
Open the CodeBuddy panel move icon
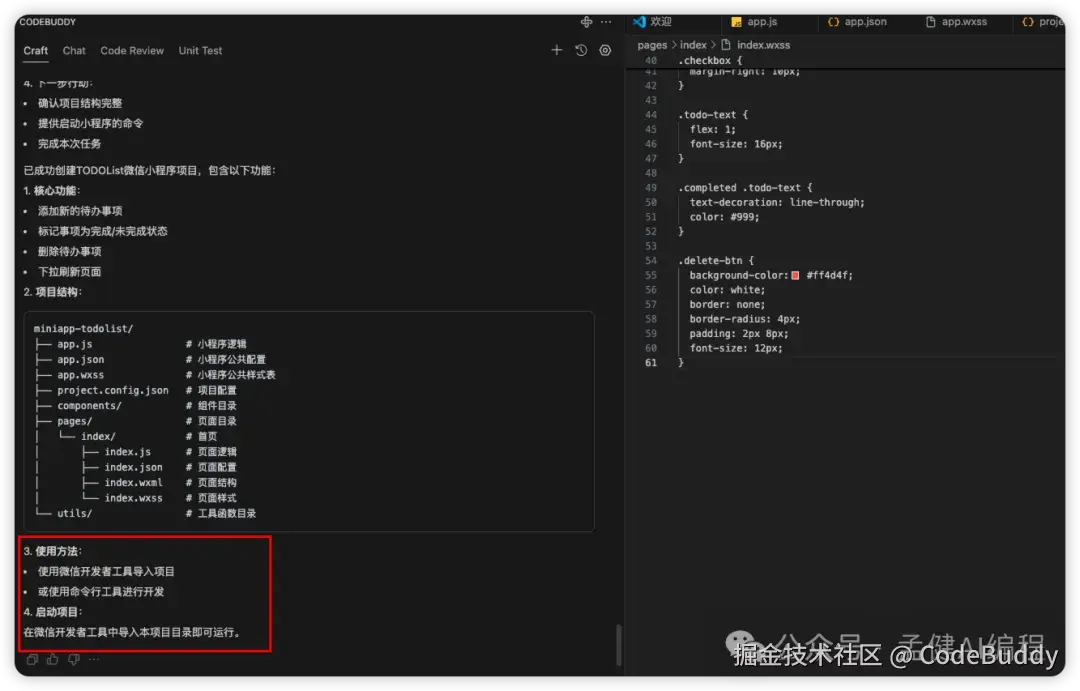pos(586,22)
